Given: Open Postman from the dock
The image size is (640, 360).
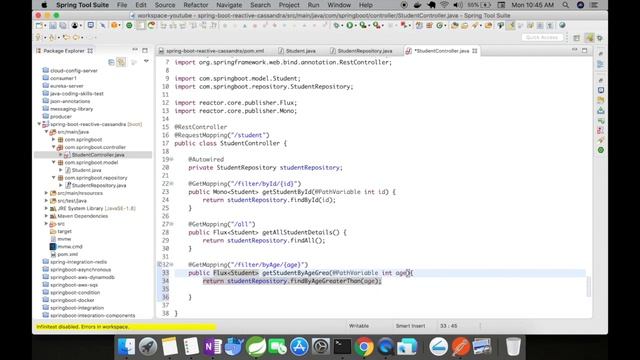Looking at the screenshot, I should pos(460,347).
